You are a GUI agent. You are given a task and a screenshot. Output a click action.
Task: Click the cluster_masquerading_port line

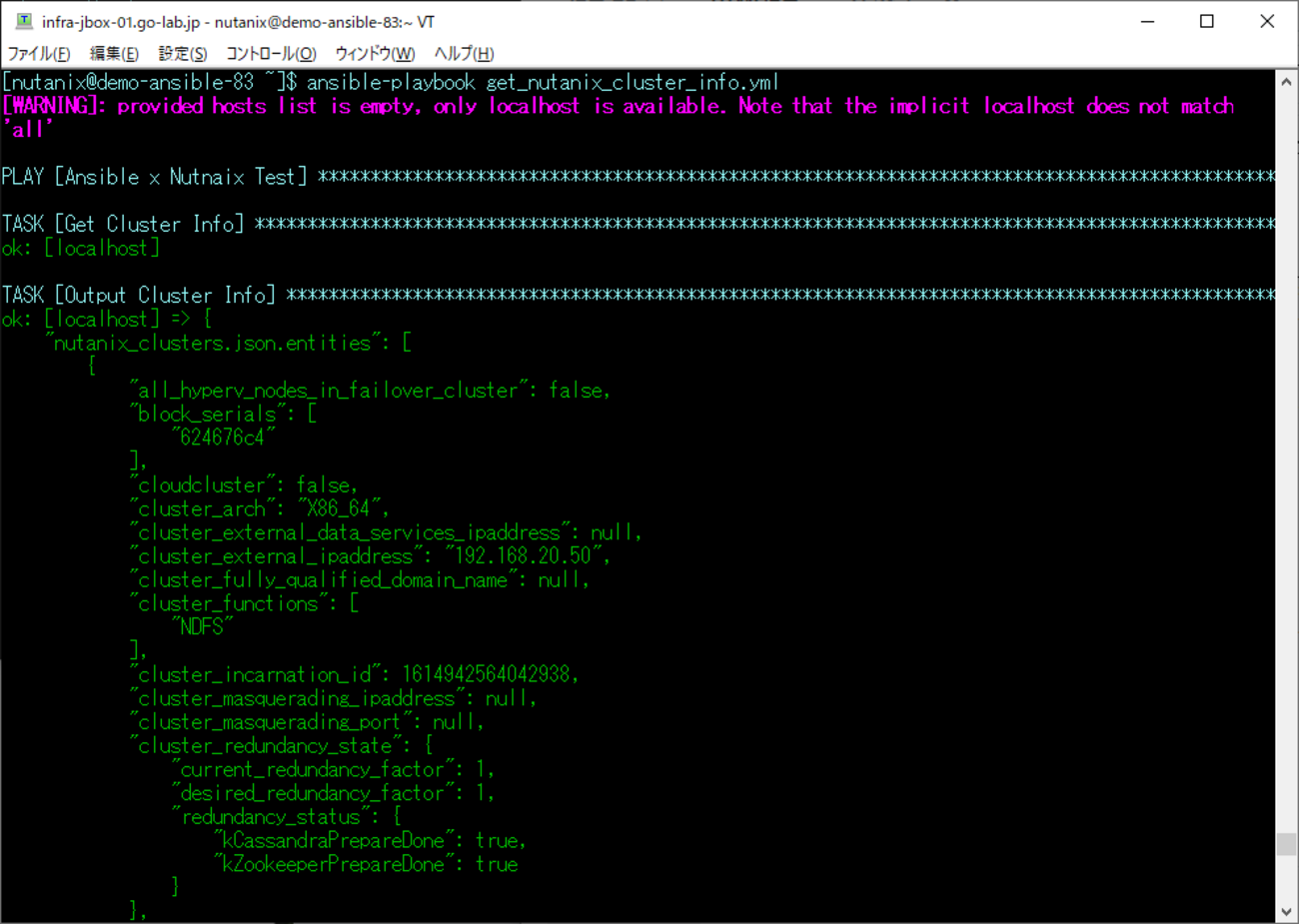tap(307, 721)
